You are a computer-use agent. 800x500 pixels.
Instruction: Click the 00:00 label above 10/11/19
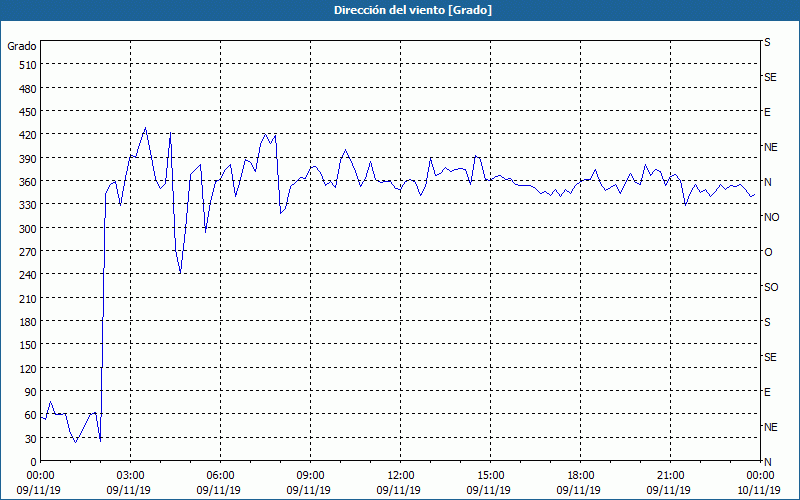(760, 476)
